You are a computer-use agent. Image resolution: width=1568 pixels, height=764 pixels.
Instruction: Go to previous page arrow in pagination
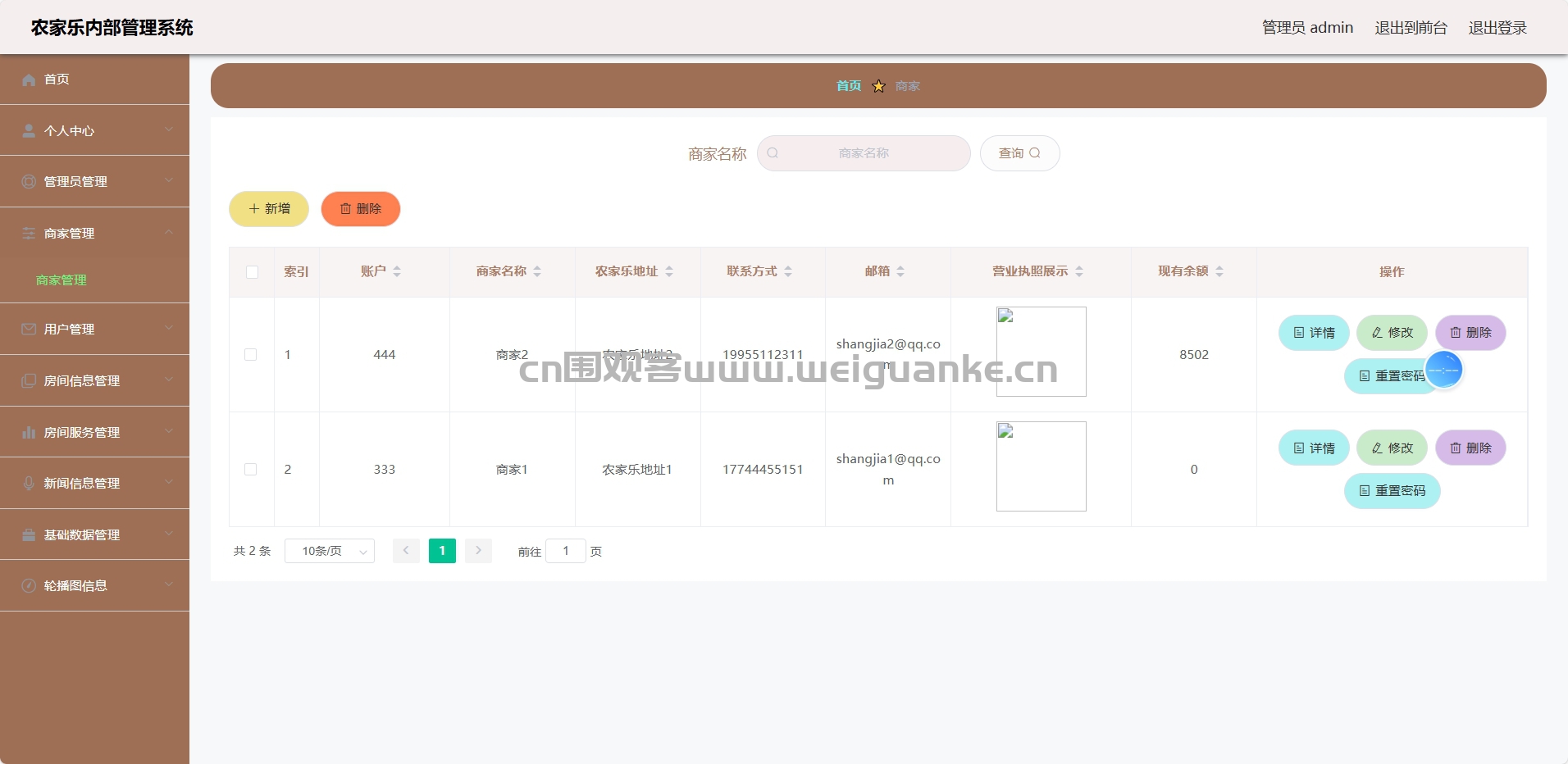pyautogui.click(x=406, y=551)
